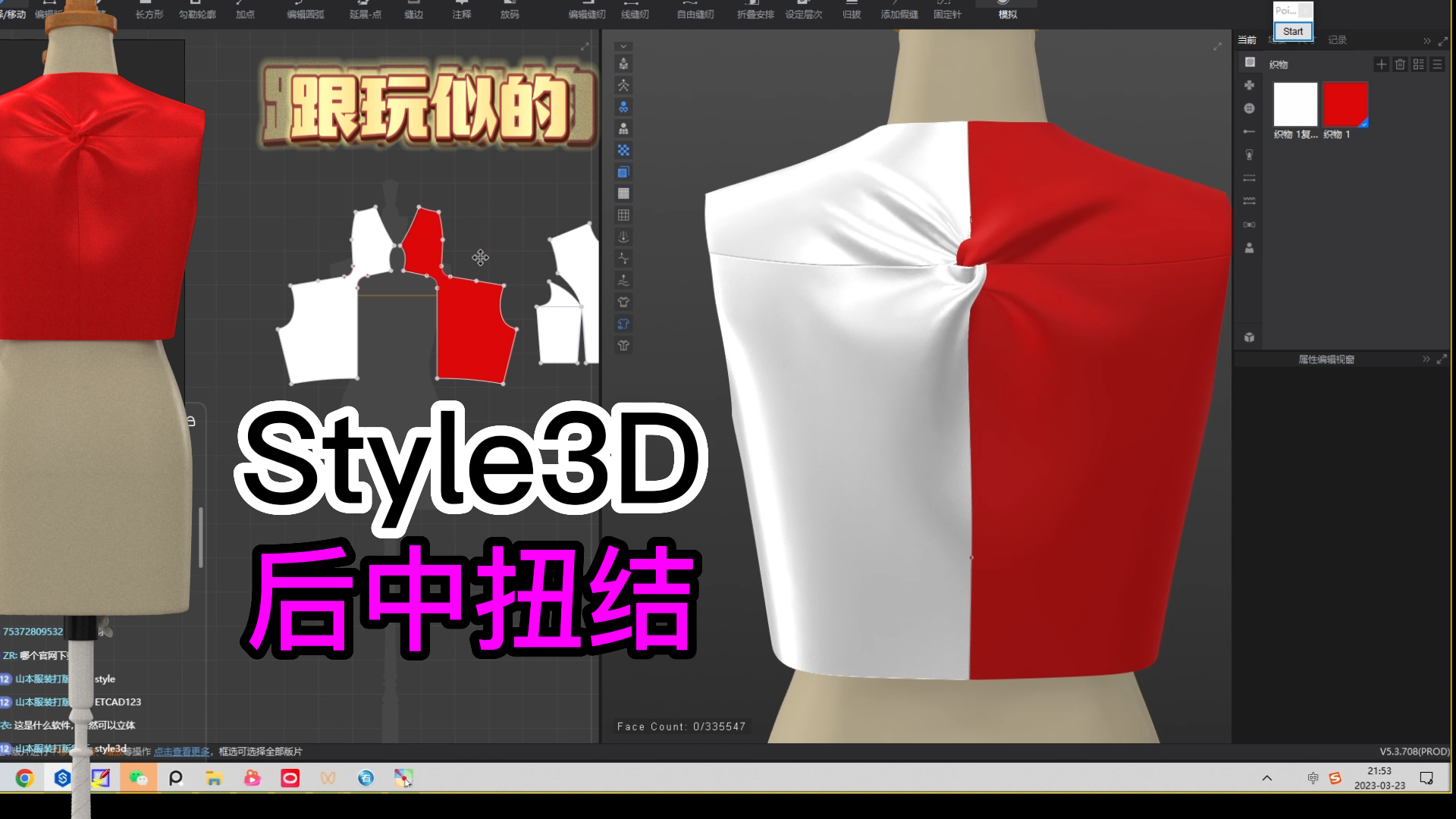Open the clover-shaped pattern category icon
This screenshot has width=1456, height=819.
(1249, 85)
